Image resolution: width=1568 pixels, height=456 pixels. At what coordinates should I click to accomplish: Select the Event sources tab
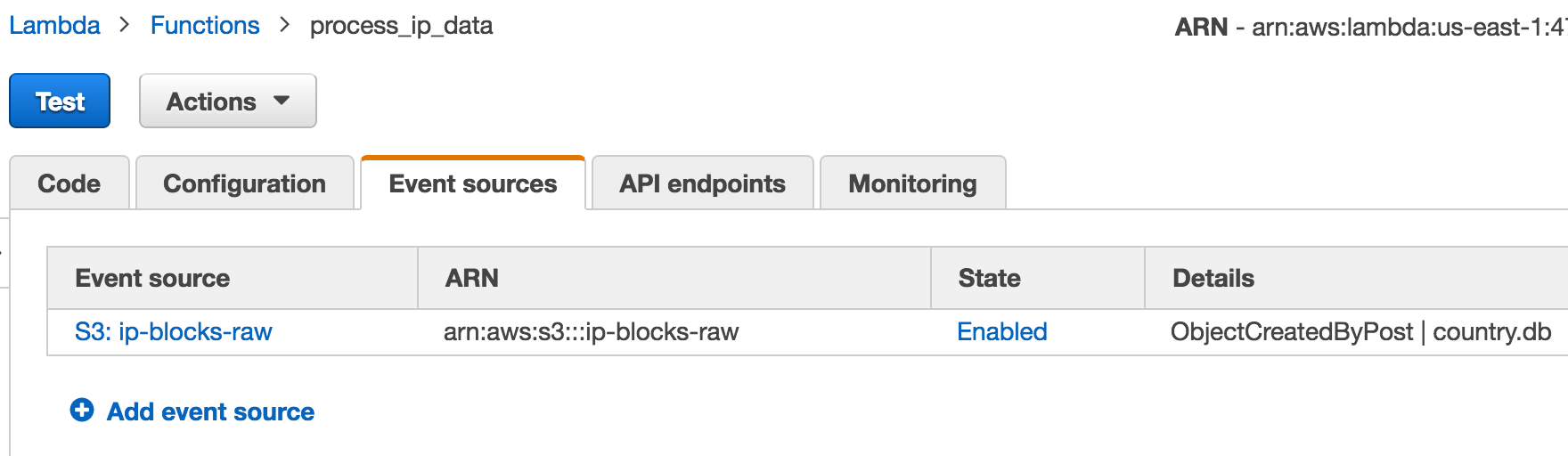472,183
